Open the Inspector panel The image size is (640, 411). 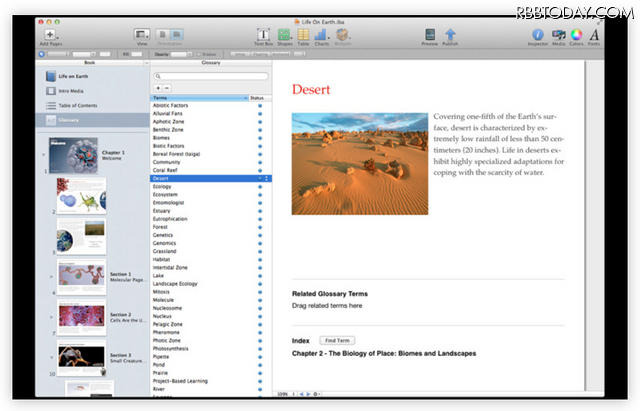coord(538,35)
